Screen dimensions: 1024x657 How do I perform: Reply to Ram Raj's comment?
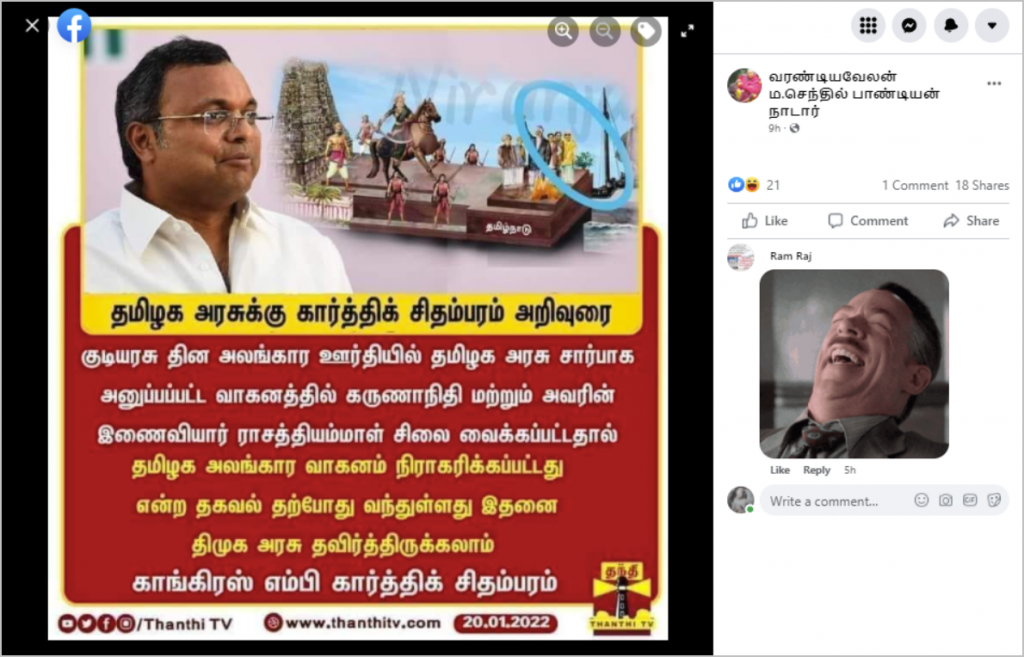[816, 470]
